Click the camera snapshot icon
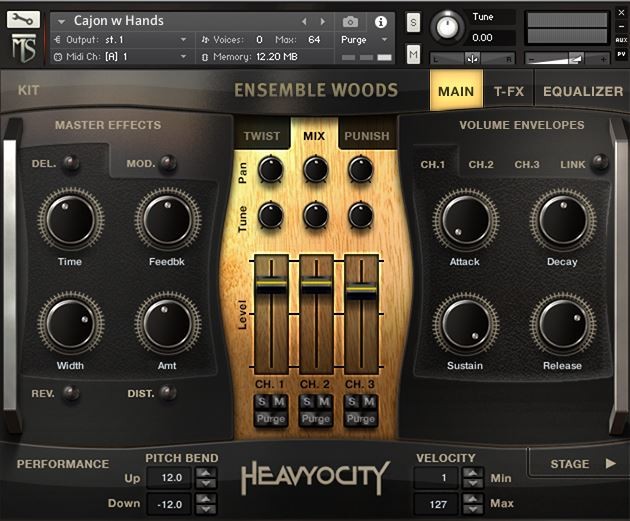Screen dimensions: 630x521 (x=350, y=22)
